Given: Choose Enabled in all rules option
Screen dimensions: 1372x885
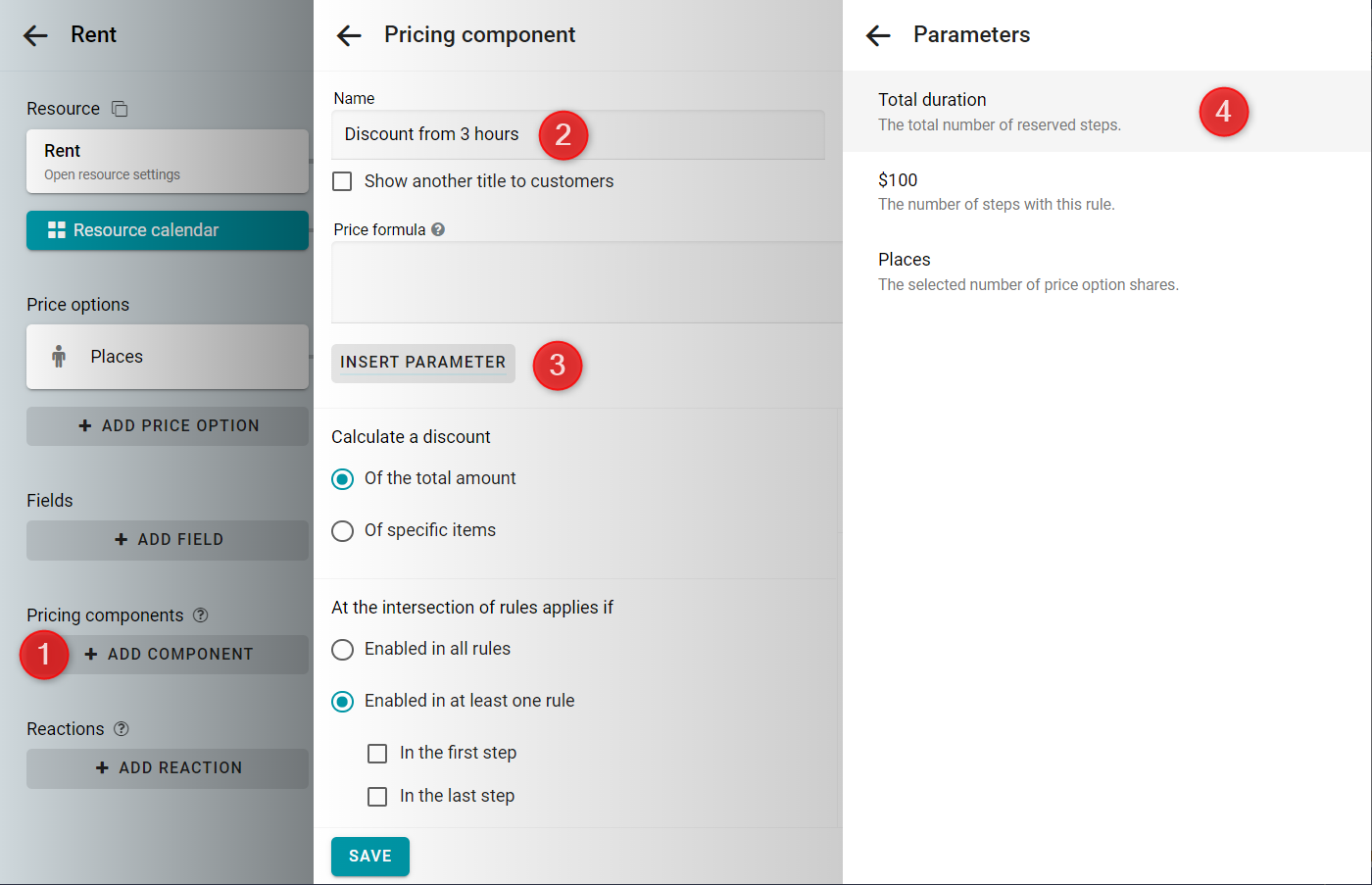Looking at the screenshot, I should tap(342, 649).
